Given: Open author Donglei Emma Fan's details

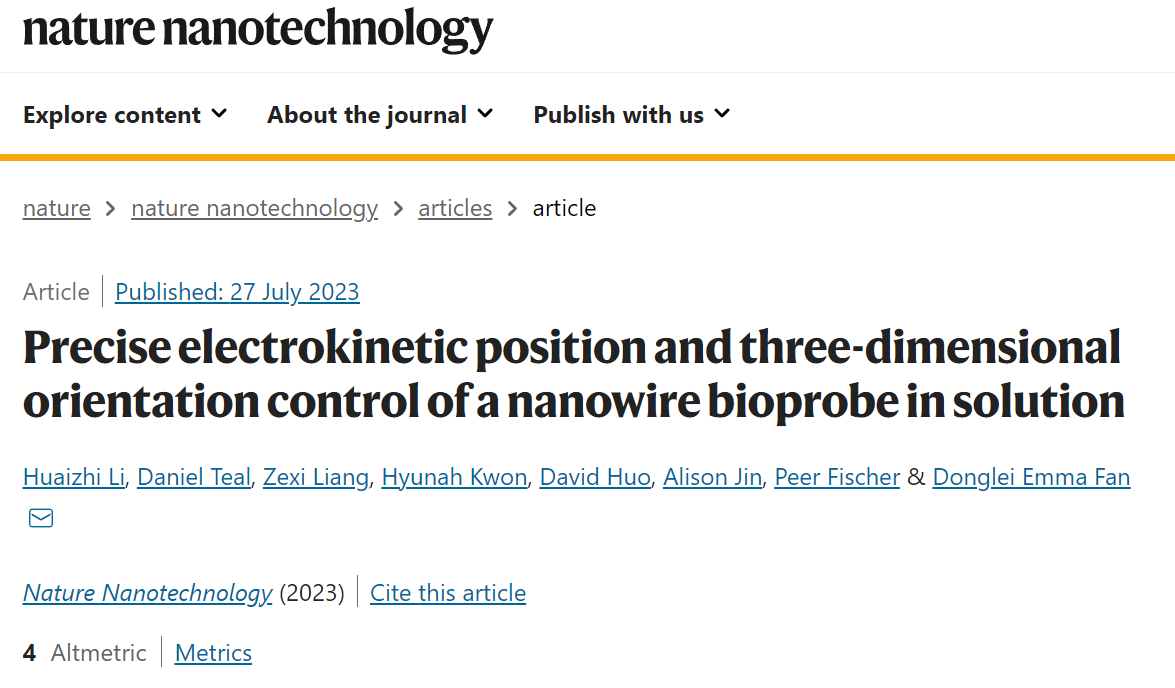Looking at the screenshot, I should 1031,477.
